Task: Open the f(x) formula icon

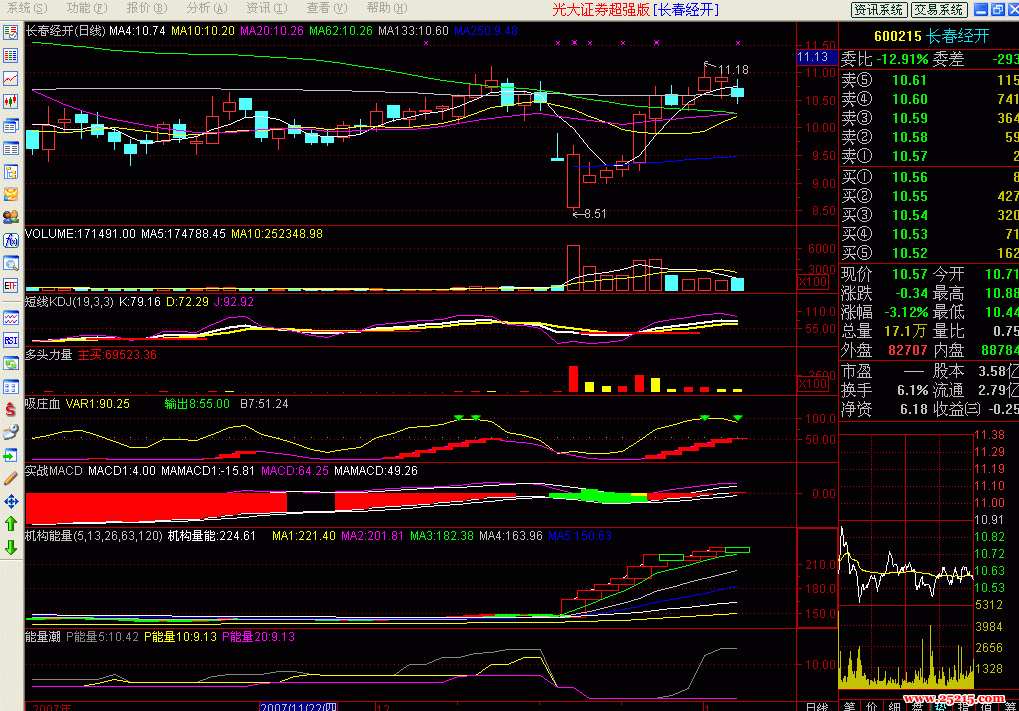Action: point(11,238)
